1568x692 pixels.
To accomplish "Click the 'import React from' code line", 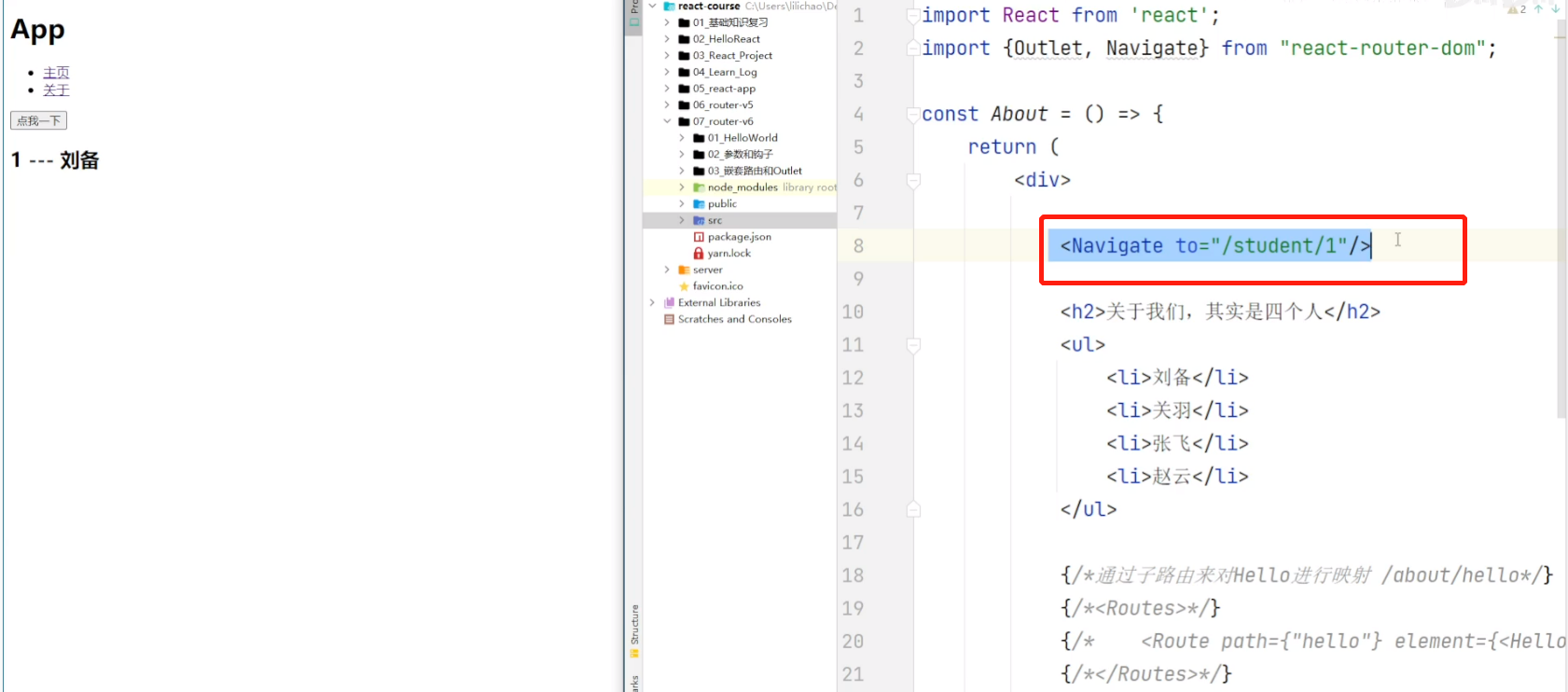I will 1070,16.
